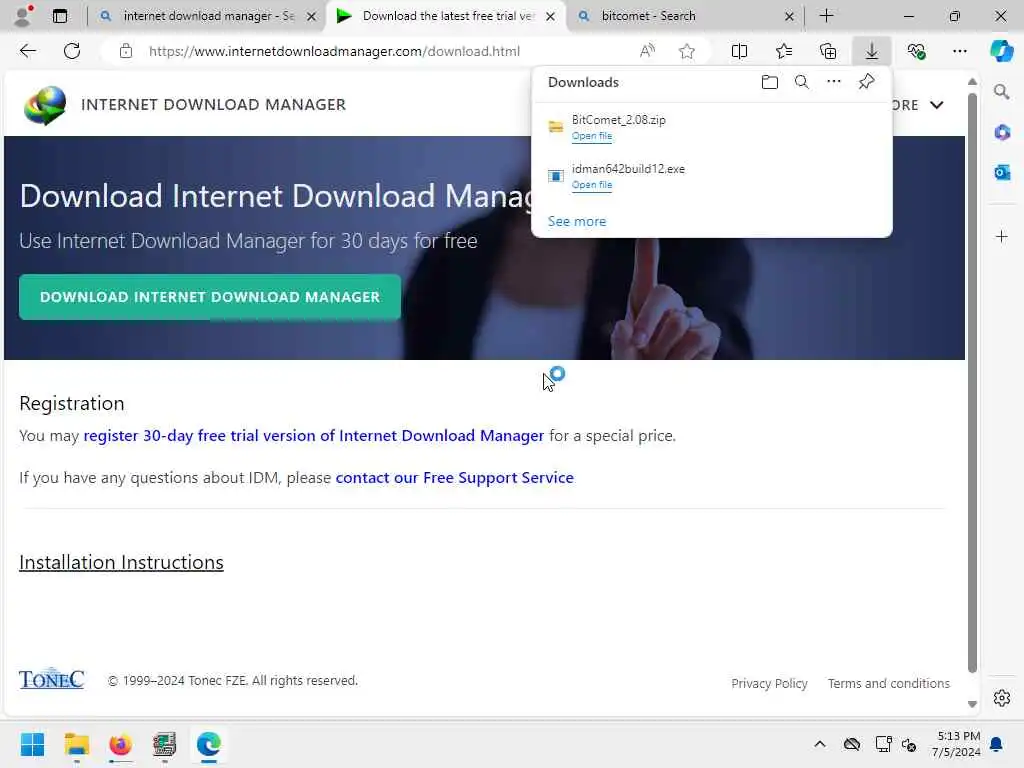Click the scroll up arrow

[x=972, y=82]
